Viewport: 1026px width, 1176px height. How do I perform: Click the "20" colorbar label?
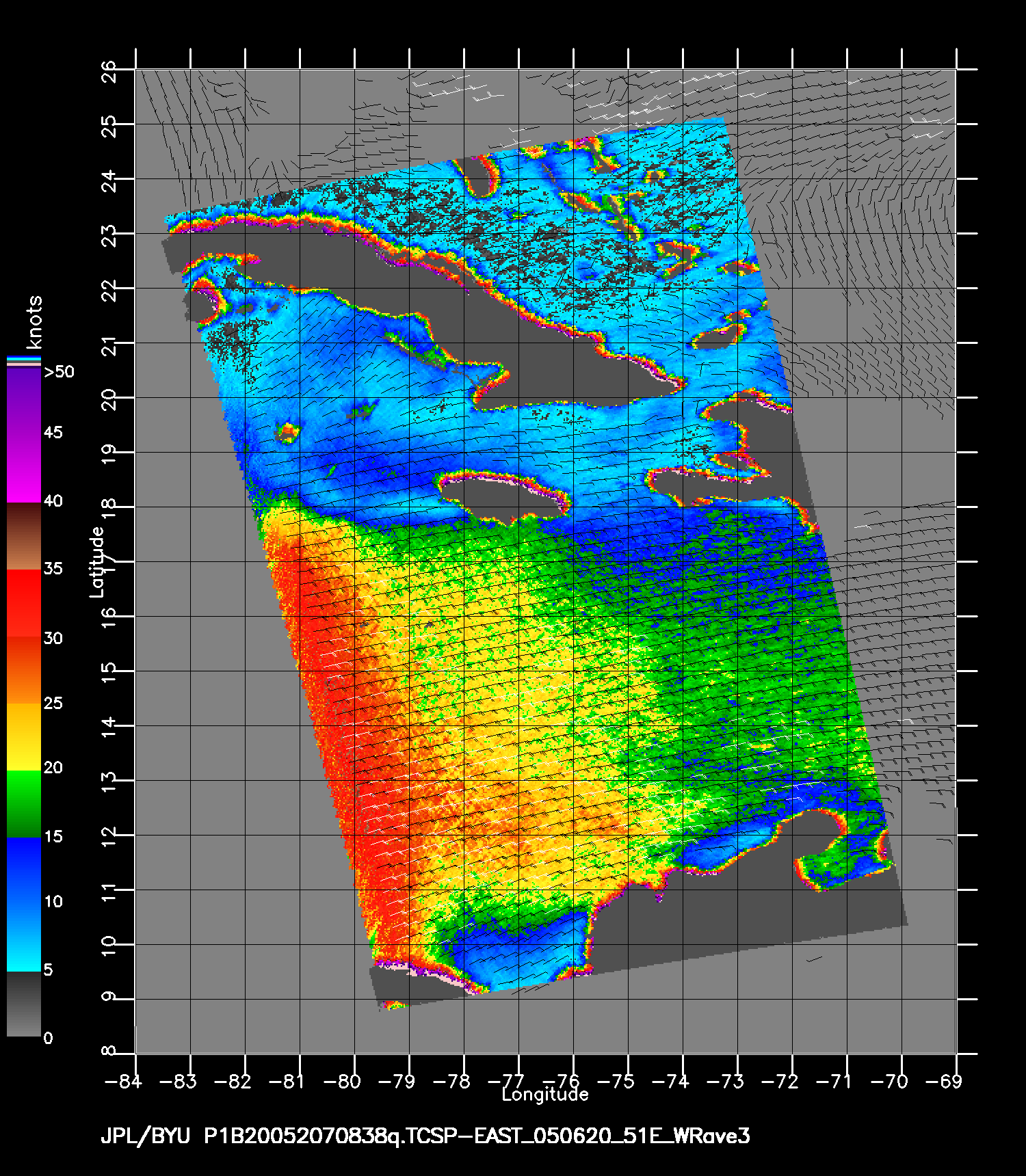click(x=53, y=768)
